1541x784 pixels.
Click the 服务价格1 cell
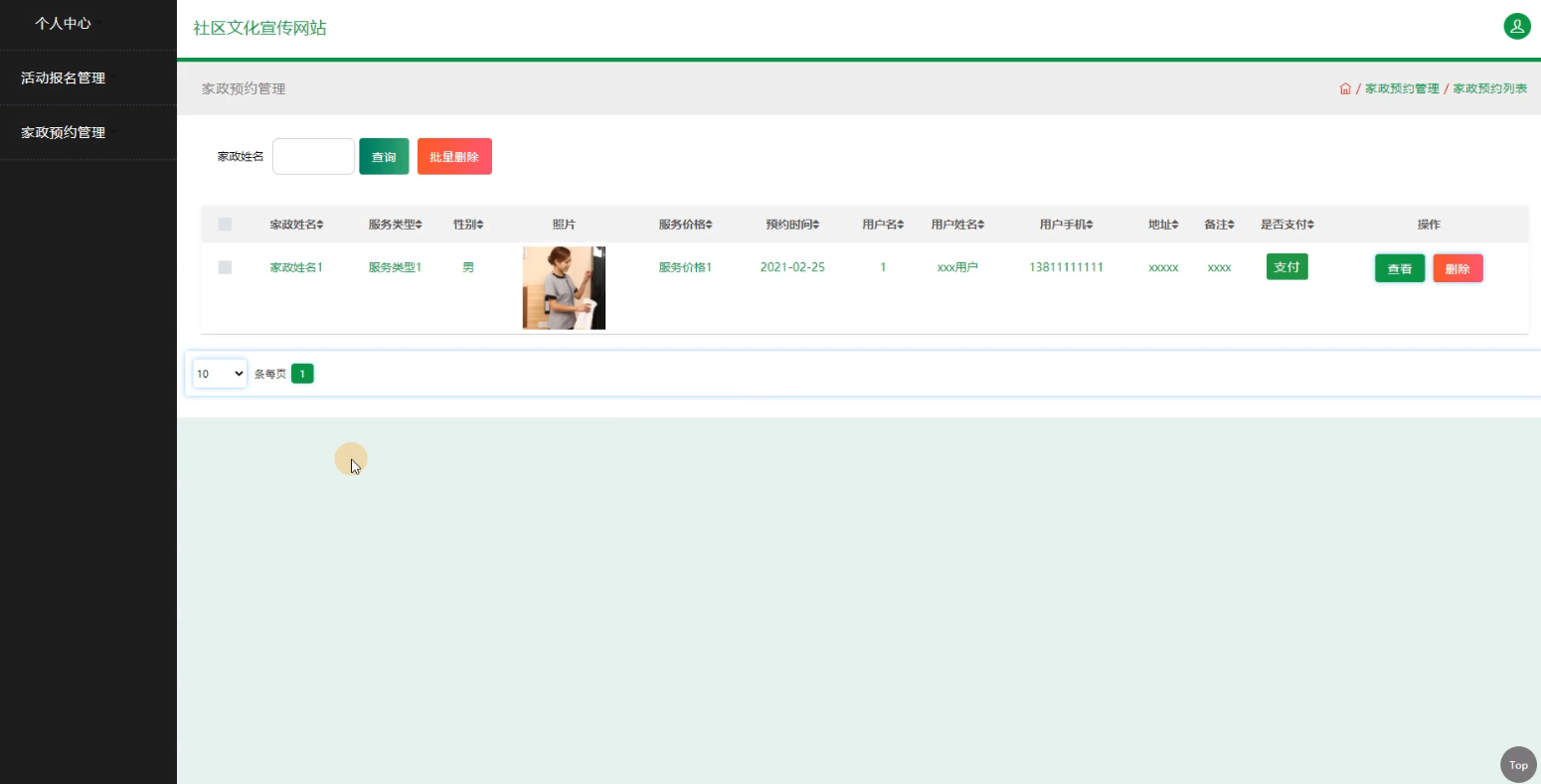pos(685,267)
